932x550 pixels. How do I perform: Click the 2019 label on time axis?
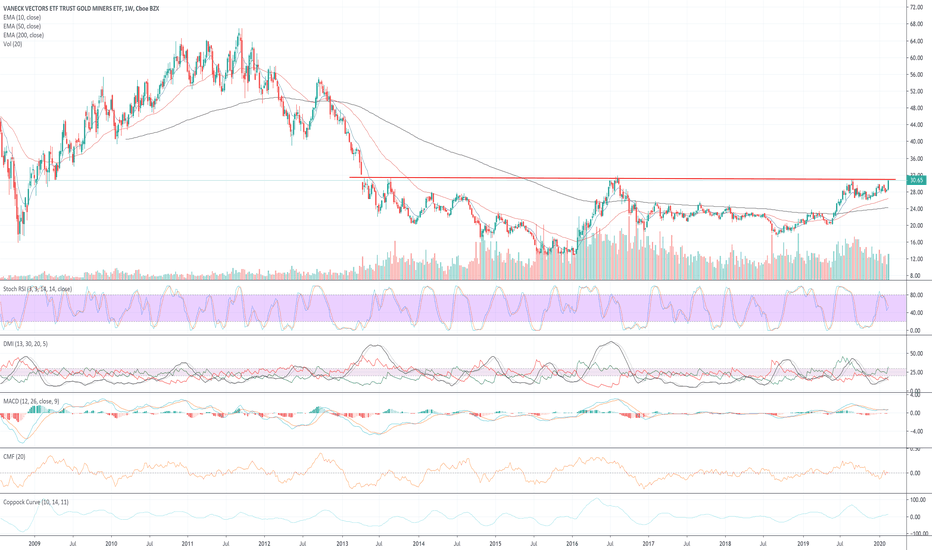pos(803,543)
